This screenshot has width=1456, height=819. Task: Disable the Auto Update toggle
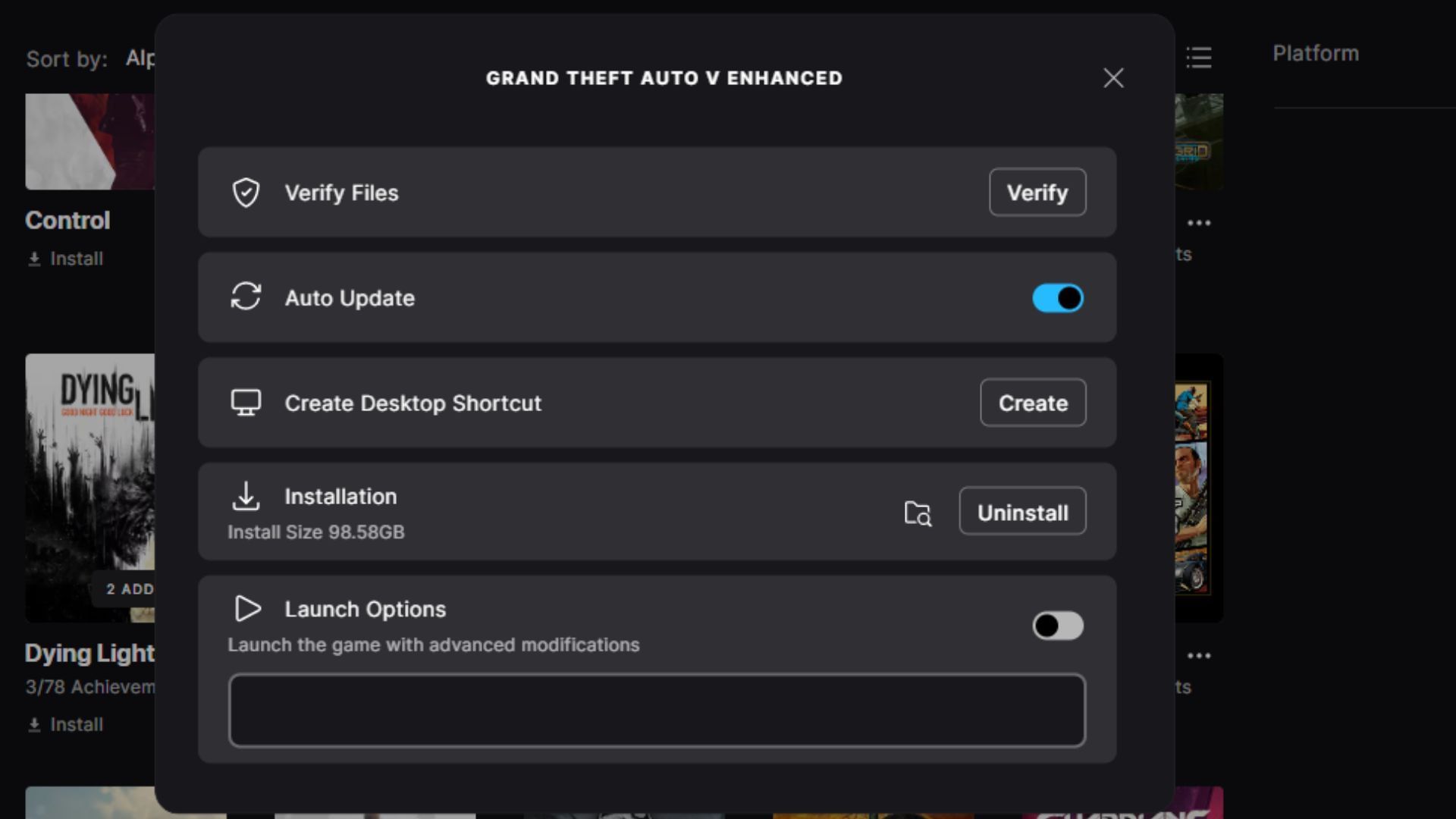pyautogui.click(x=1058, y=298)
